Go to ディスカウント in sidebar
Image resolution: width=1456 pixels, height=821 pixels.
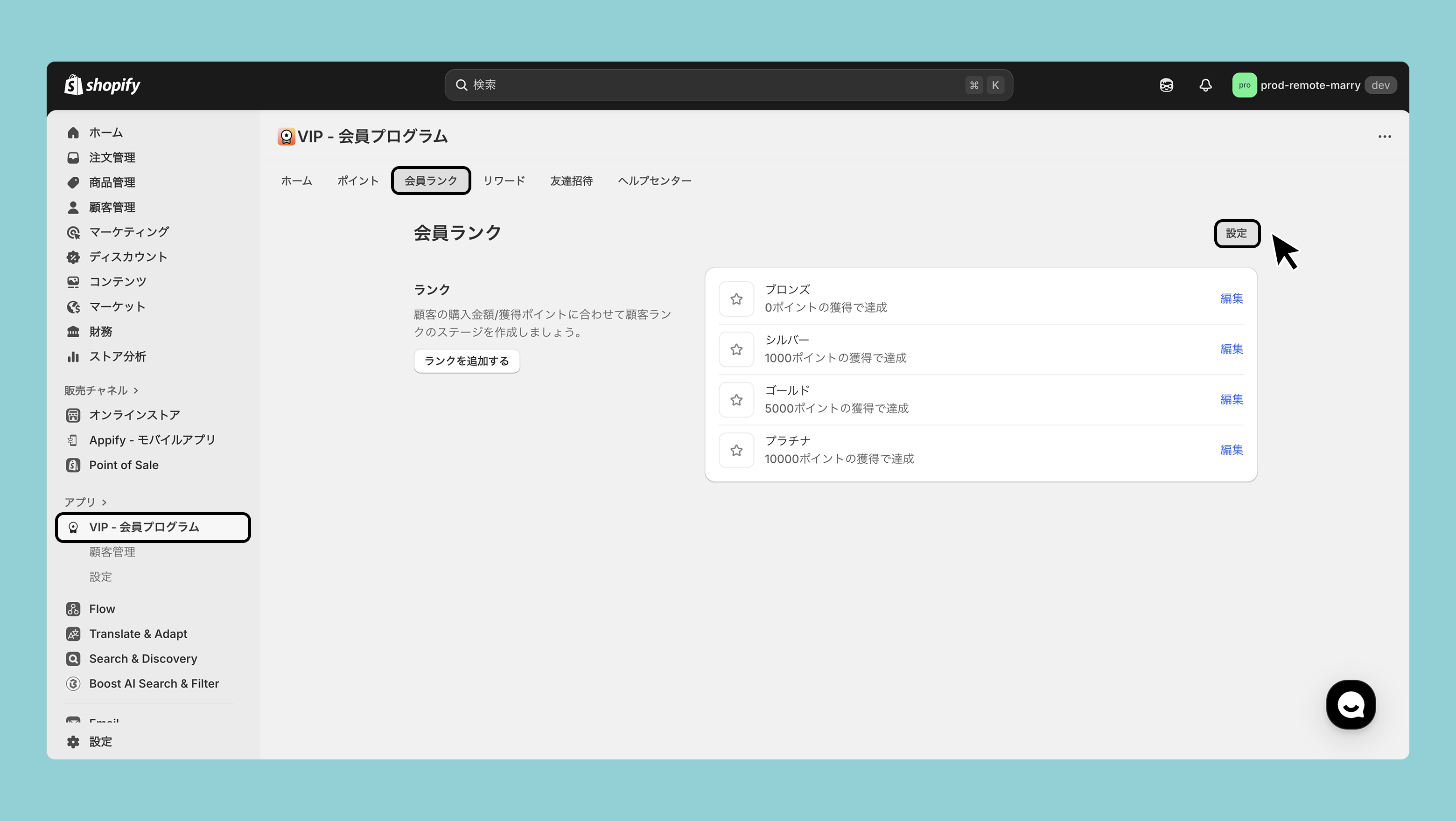(x=128, y=257)
